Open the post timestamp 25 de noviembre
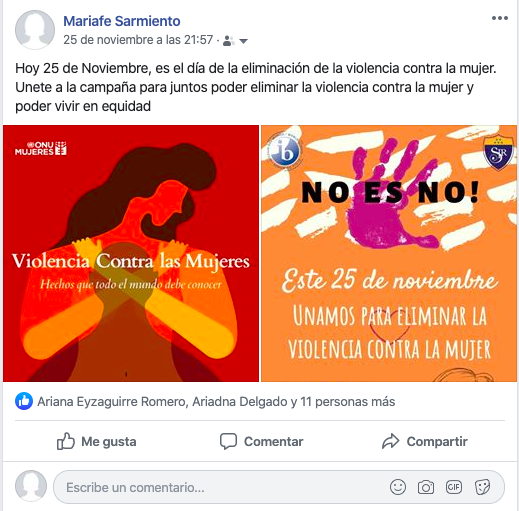This screenshot has width=519, height=511. [x=138, y=40]
